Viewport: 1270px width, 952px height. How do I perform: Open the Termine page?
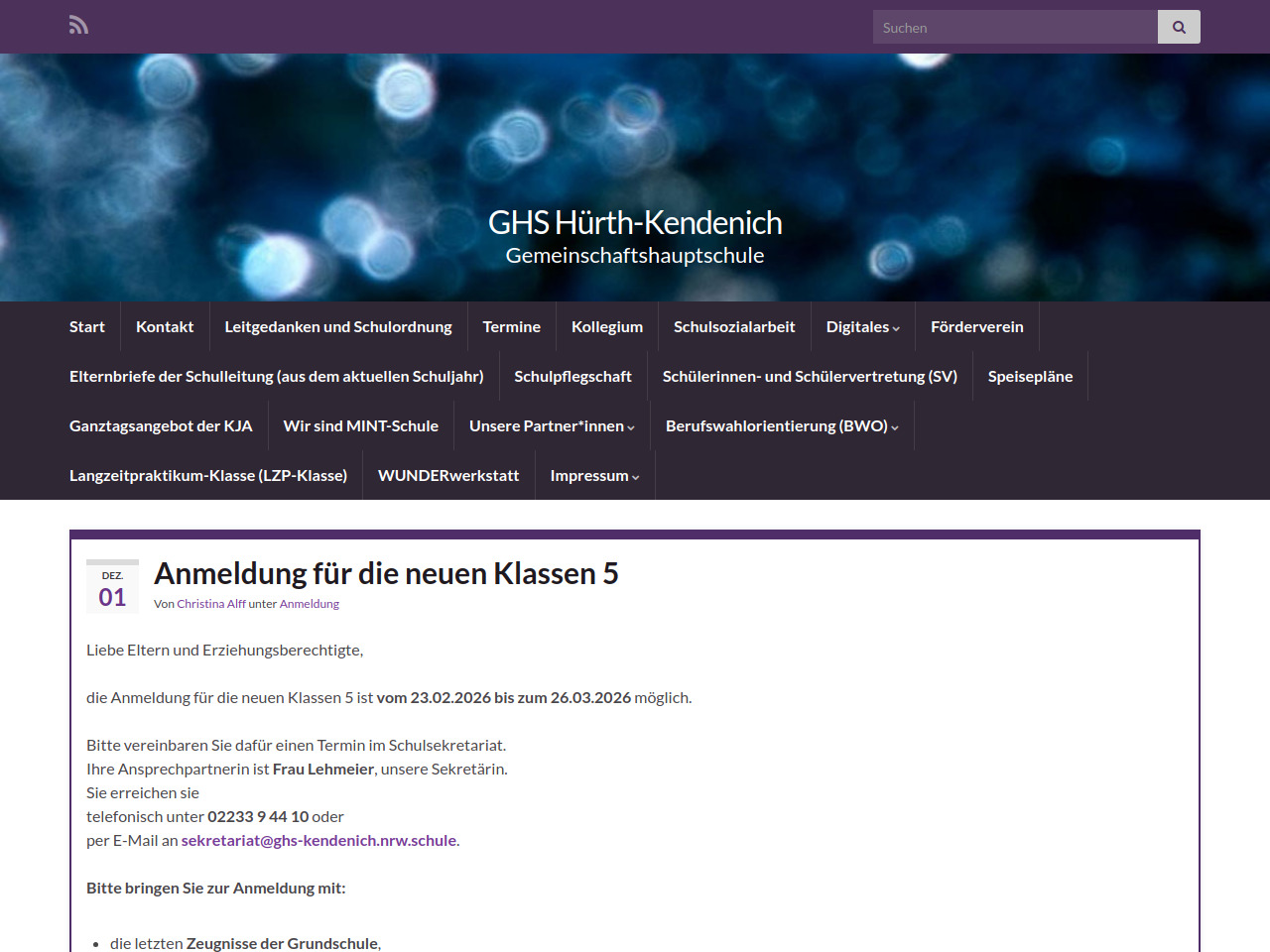(x=511, y=327)
